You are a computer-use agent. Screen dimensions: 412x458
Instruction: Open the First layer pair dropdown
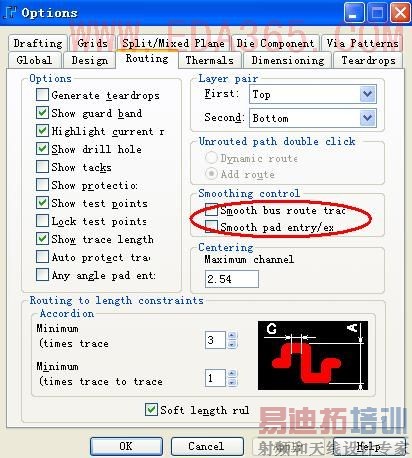tap(368, 94)
